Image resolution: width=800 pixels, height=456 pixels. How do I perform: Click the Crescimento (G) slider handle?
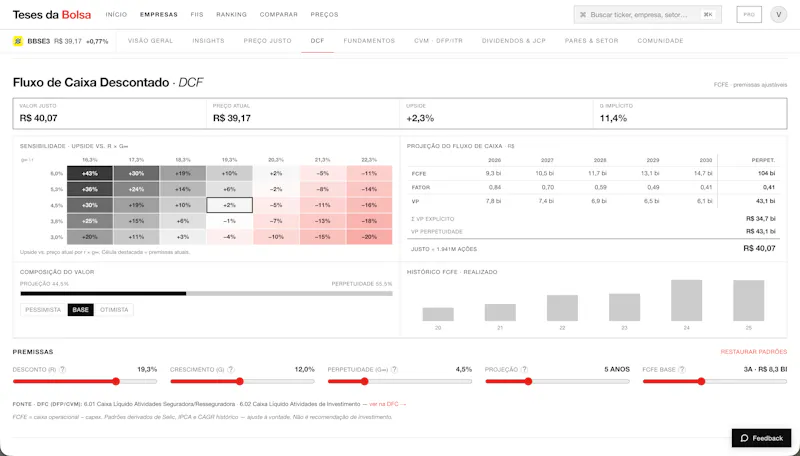240,381
